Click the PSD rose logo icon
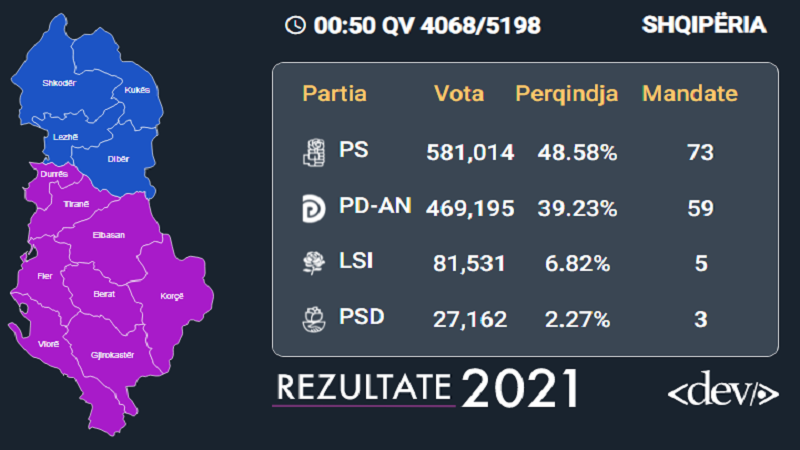Screen dimensions: 800x450 pyautogui.click(x=314, y=320)
